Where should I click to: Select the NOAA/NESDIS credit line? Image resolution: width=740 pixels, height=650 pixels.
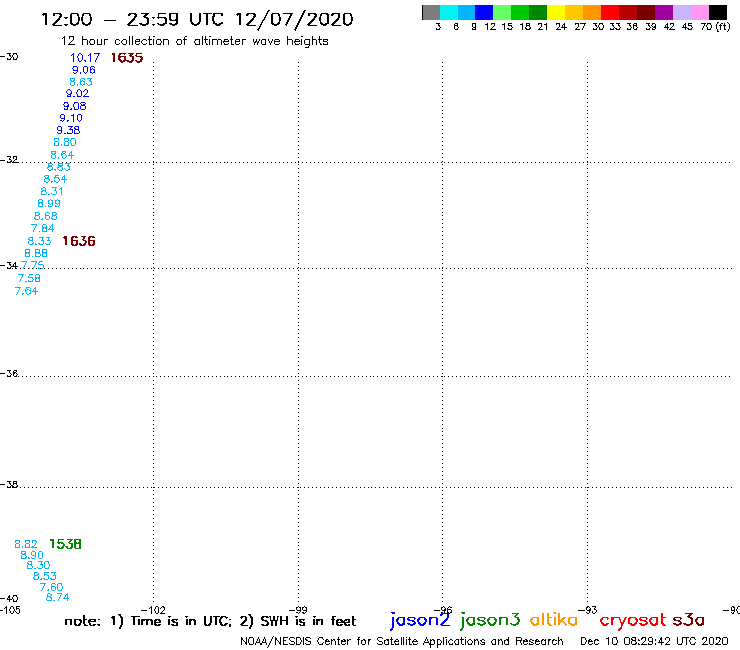[x=402, y=641]
